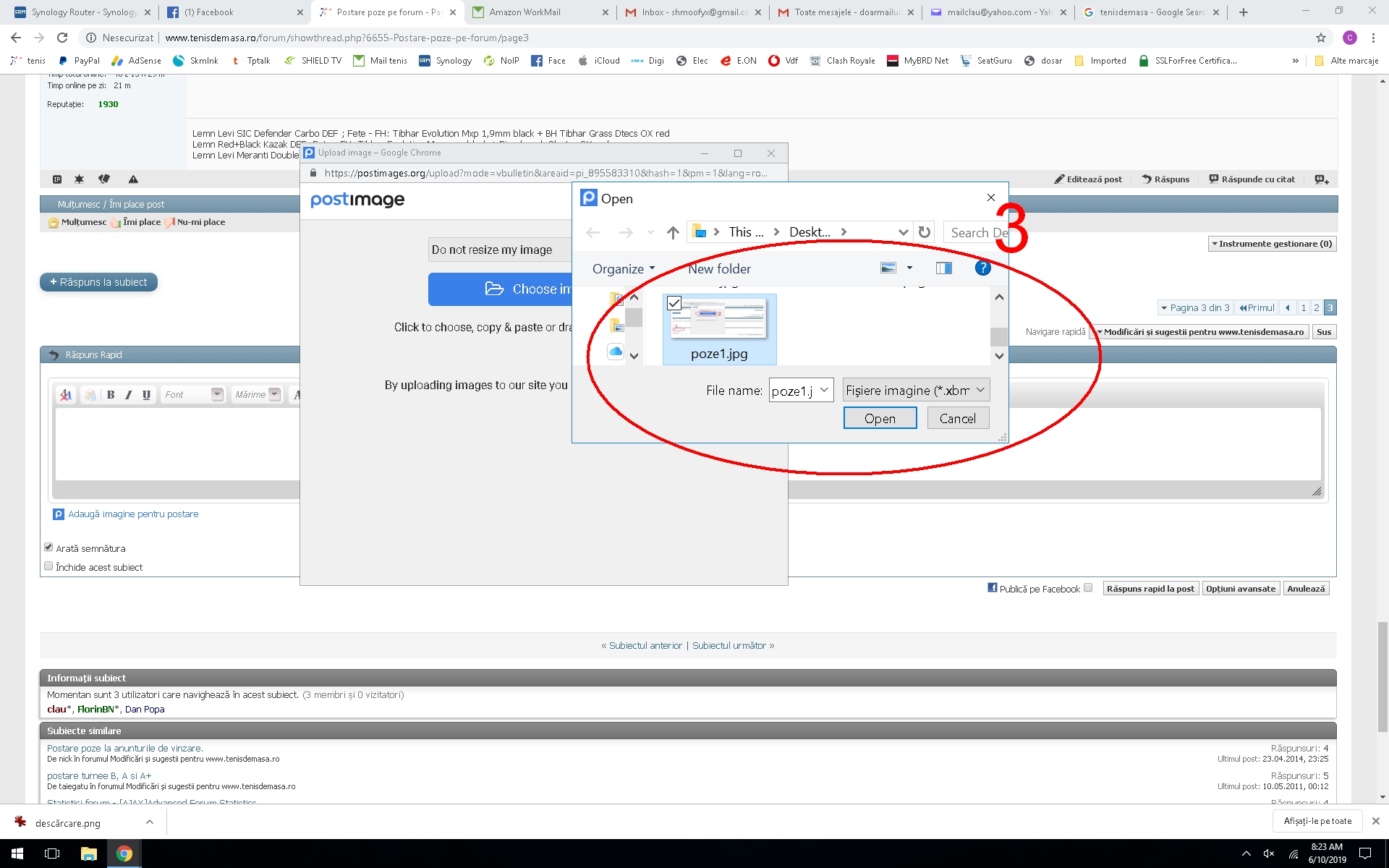This screenshot has width=1389, height=868.
Task: Refresh the folder in the Open dialog
Action: 924,232
